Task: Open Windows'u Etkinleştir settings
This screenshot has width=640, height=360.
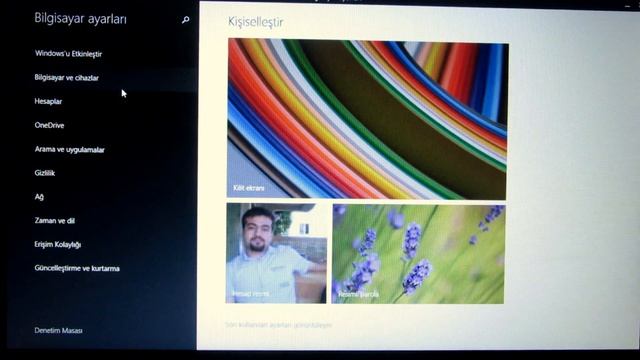Action: click(68, 53)
